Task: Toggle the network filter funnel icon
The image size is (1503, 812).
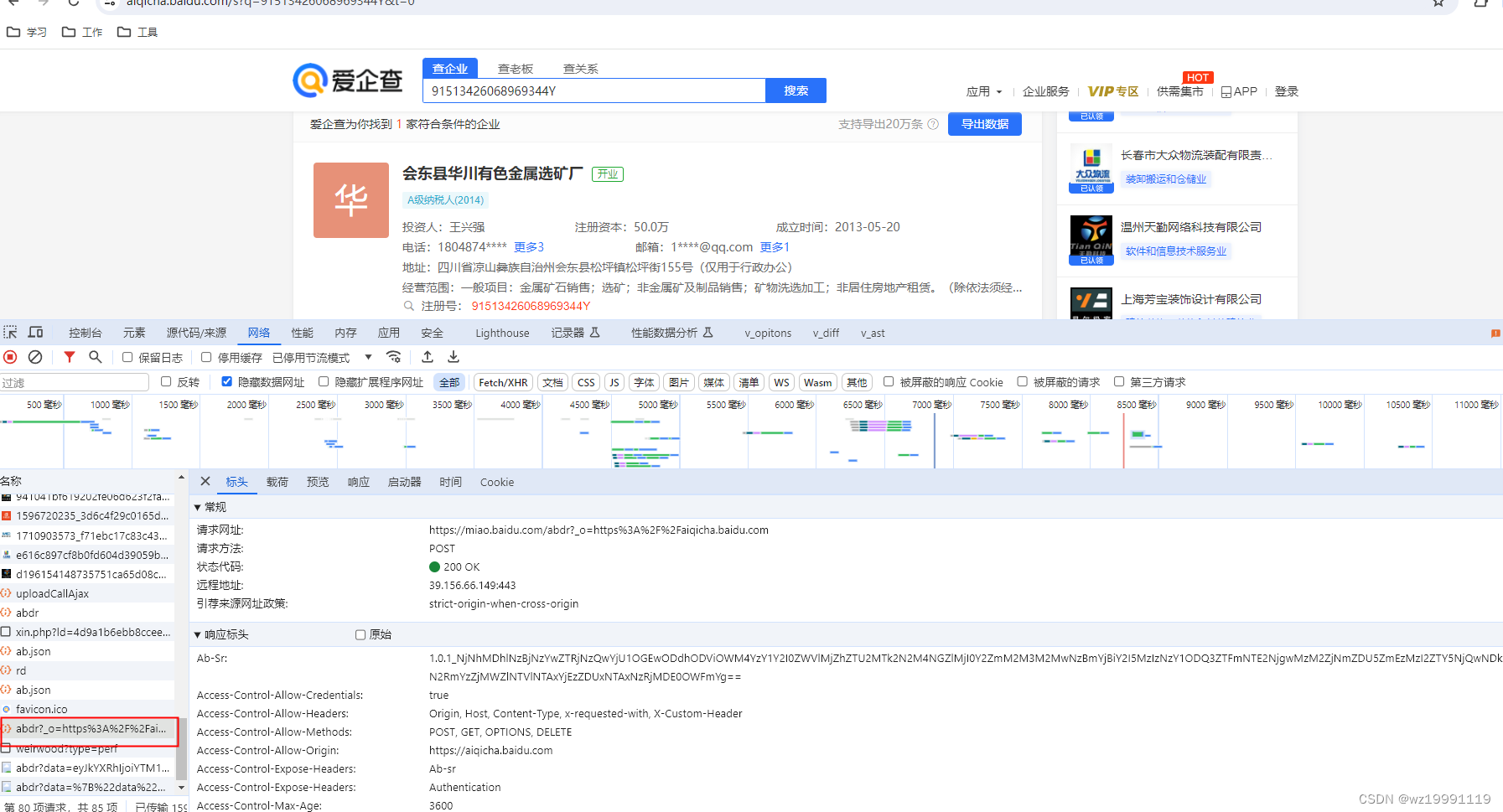Action: 70,357
